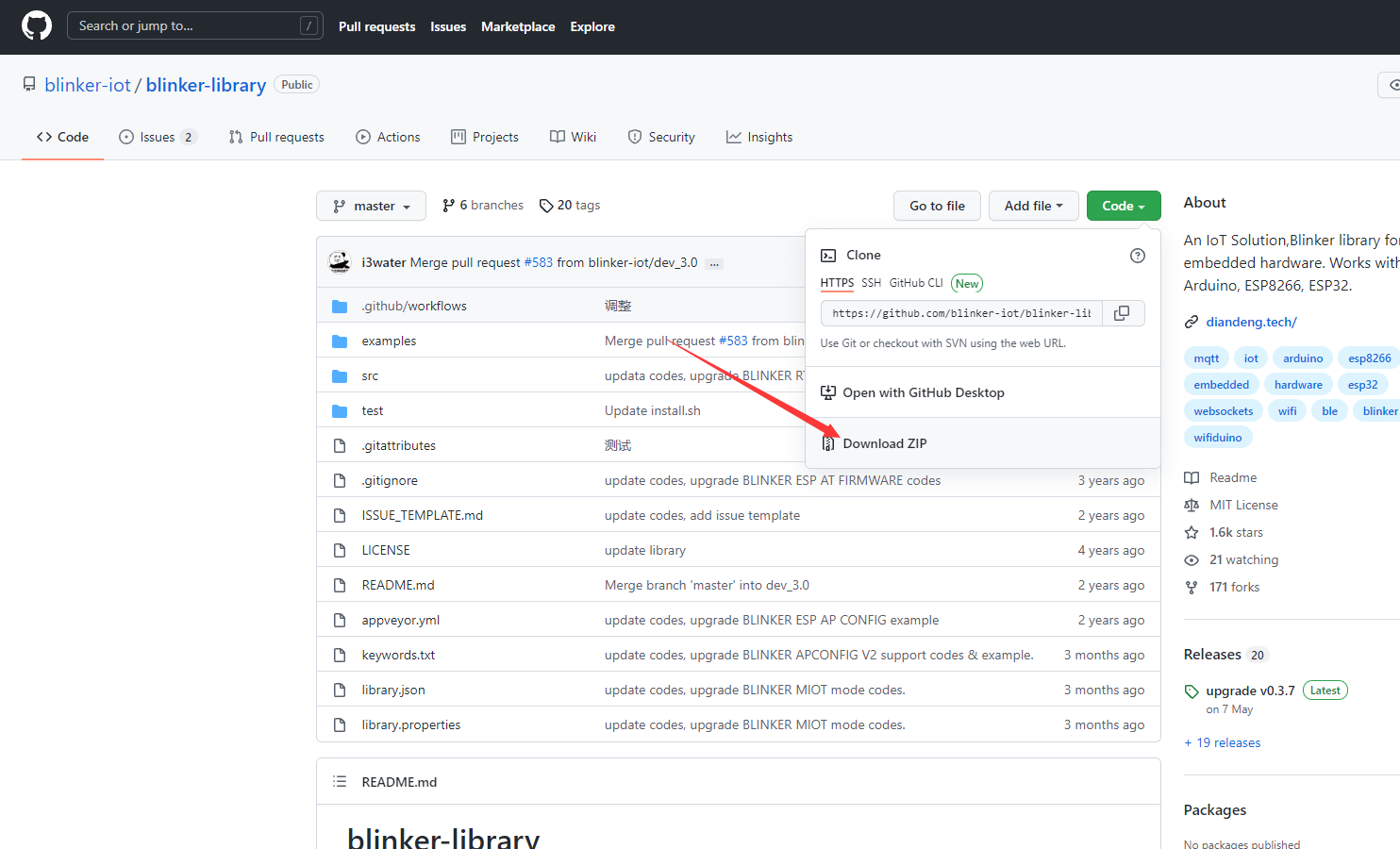The image size is (1400, 849).
Task: Click the slash shortcut key in search
Action: pos(308,26)
